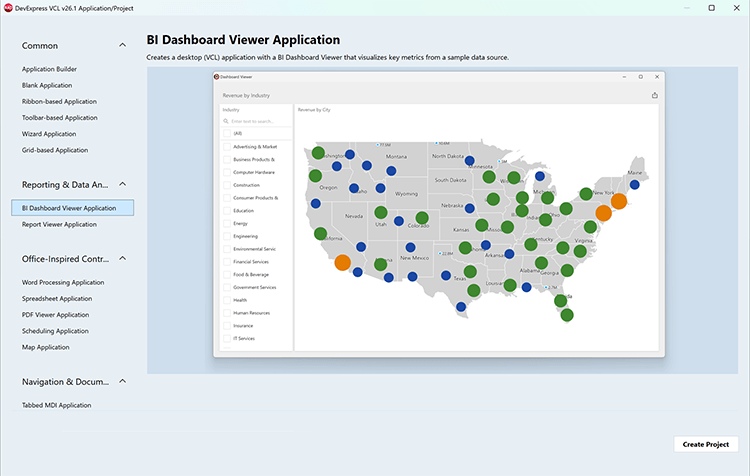This screenshot has height=476, width=750.
Task: Check Financial Services checkbox
Action: pyautogui.click(x=227, y=262)
